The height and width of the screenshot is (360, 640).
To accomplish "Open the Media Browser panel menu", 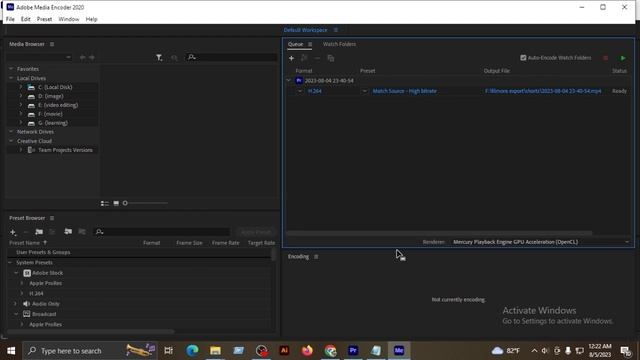I will point(52,44).
